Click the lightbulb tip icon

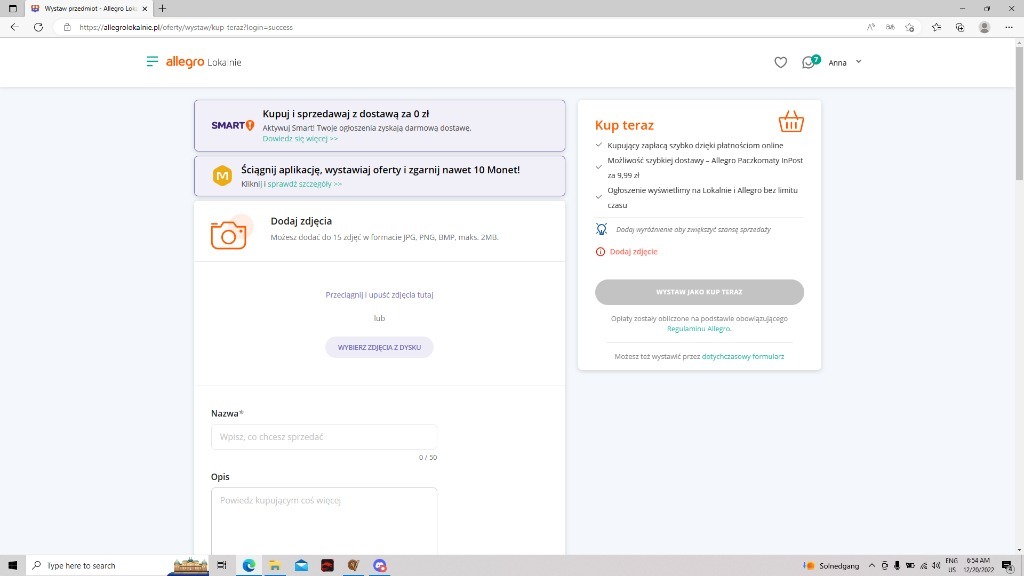(x=601, y=229)
